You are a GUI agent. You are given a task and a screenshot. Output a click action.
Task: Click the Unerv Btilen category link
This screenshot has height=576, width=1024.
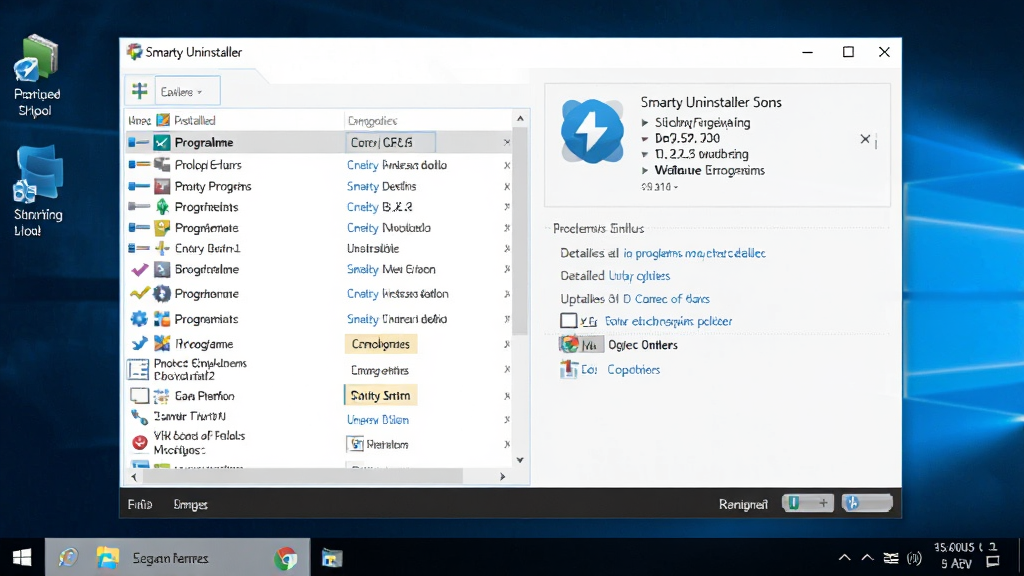pyautogui.click(x=377, y=420)
